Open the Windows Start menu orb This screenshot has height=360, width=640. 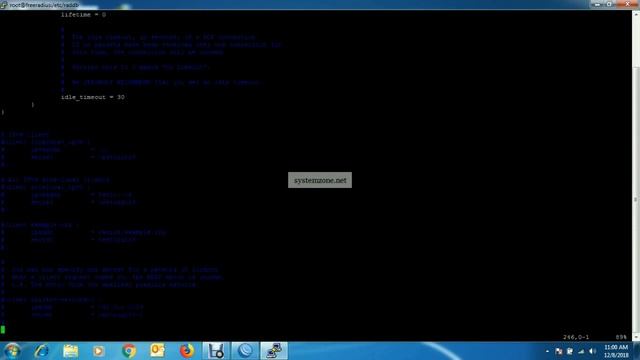tap(12, 351)
